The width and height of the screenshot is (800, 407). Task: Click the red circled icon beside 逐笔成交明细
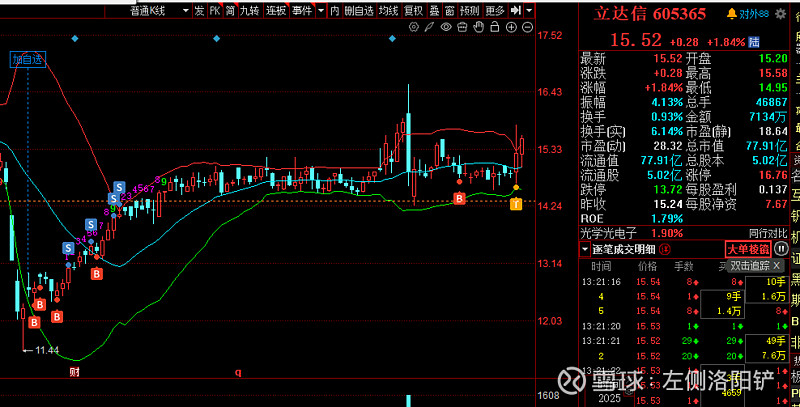(665, 249)
